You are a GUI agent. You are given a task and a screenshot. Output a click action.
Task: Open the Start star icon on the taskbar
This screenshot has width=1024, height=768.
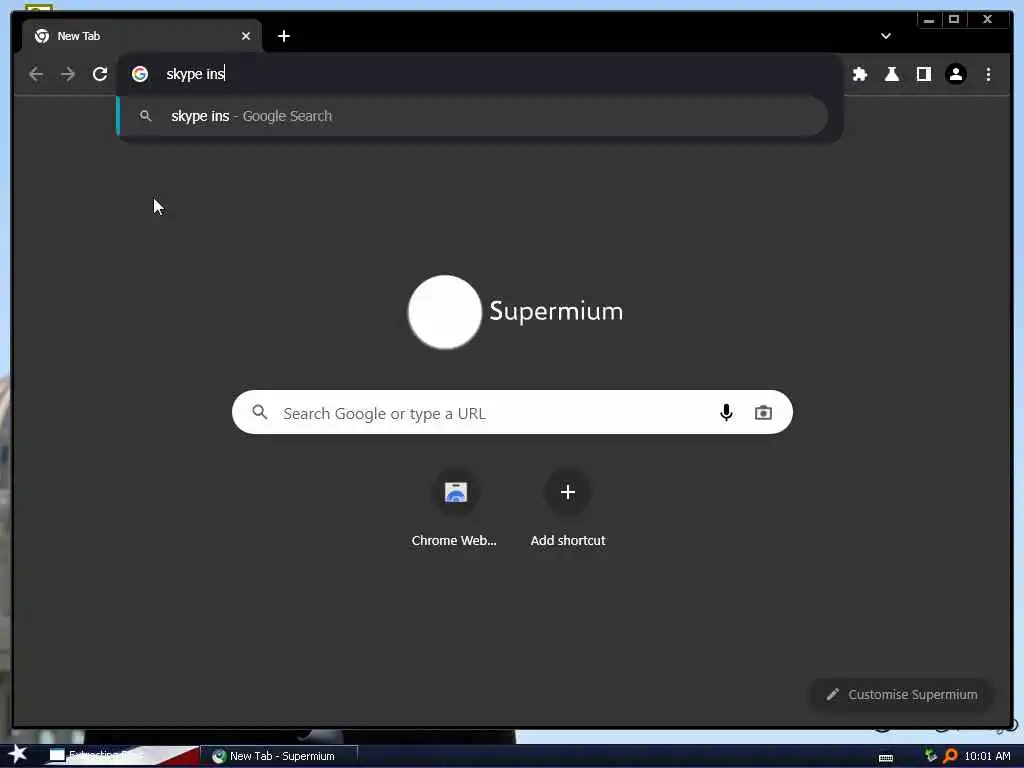[x=17, y=754]
